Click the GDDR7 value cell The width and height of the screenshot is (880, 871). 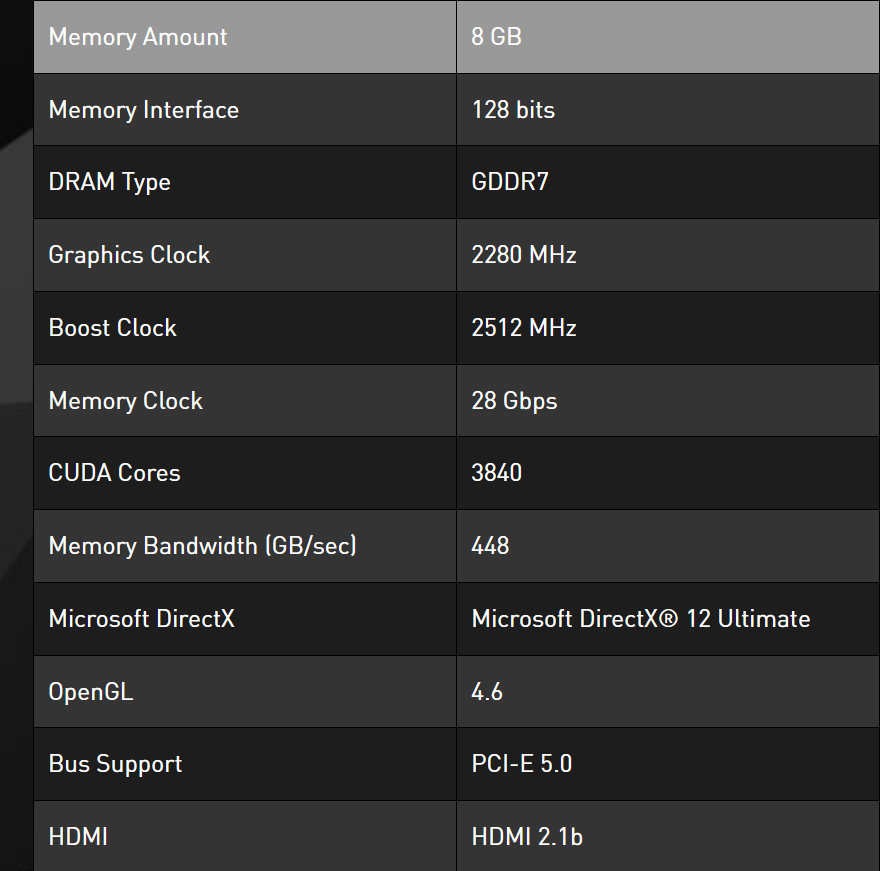click(x=510, y=182)
